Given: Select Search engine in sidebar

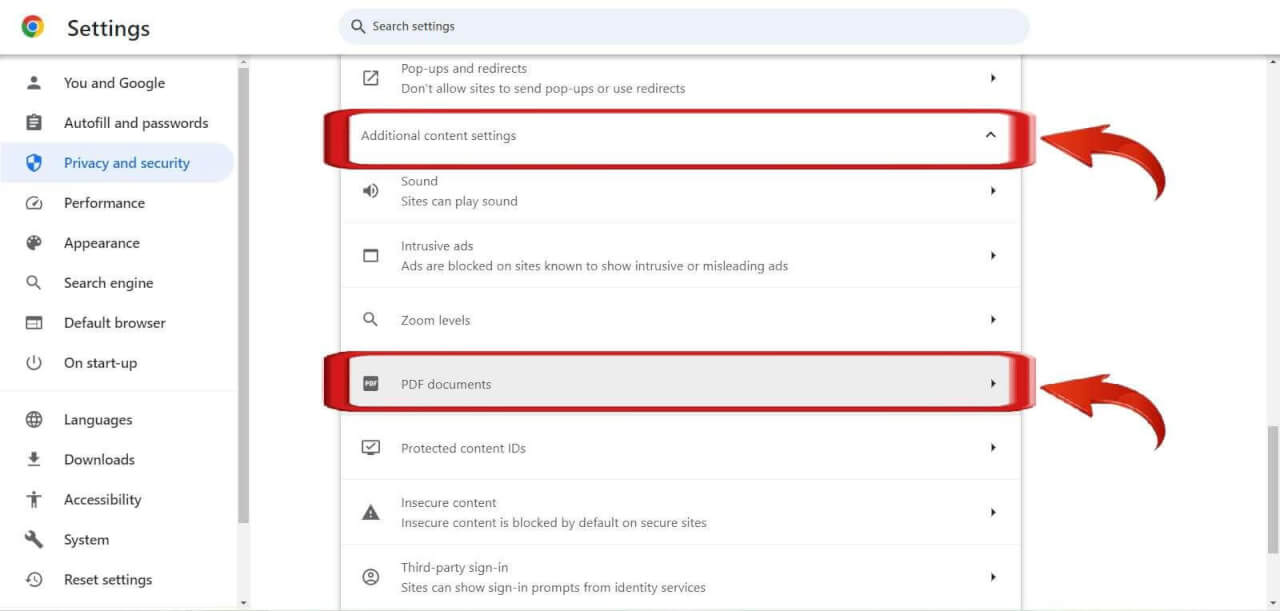Looking at the screenshot, I should point(108,283).
